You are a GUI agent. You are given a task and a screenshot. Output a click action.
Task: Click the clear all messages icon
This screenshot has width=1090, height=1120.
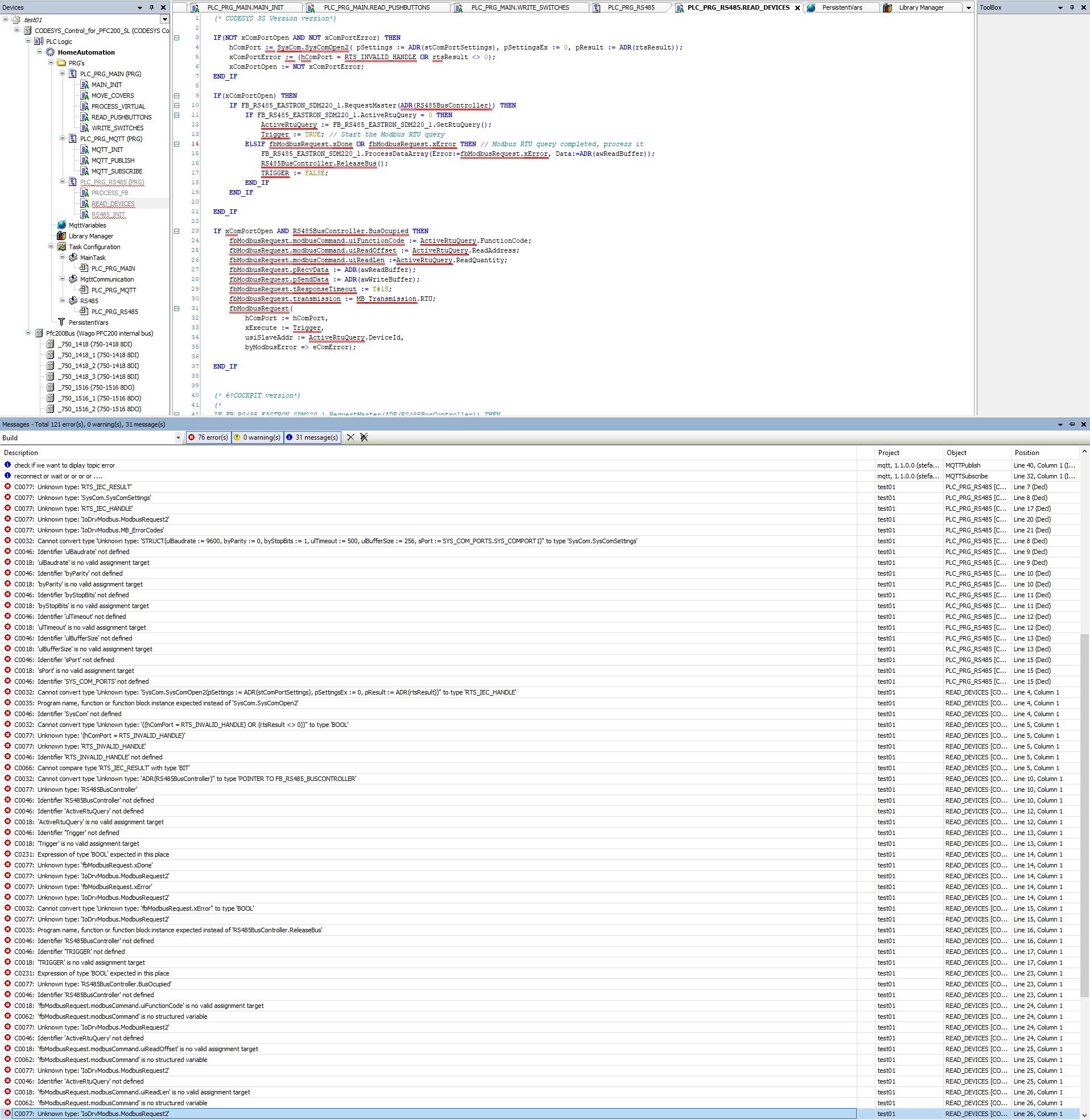[x=350, y=437]
